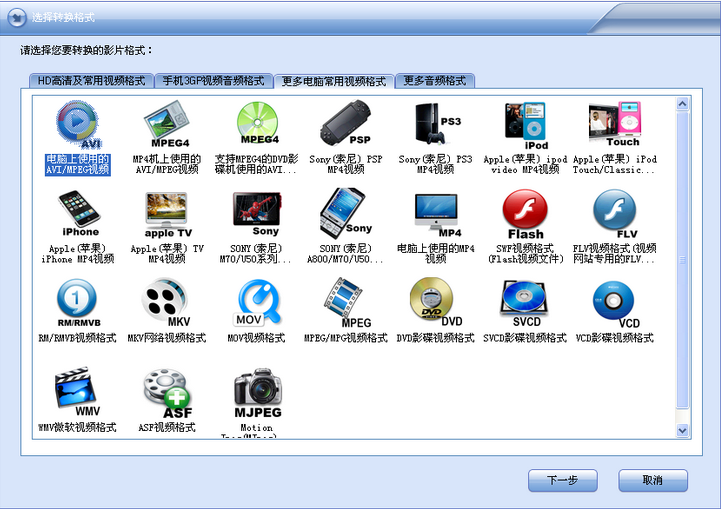721x509 pixels.
Task: Pick the ASF video format icon
Action: pyautogui.click(x=167, y=393)
